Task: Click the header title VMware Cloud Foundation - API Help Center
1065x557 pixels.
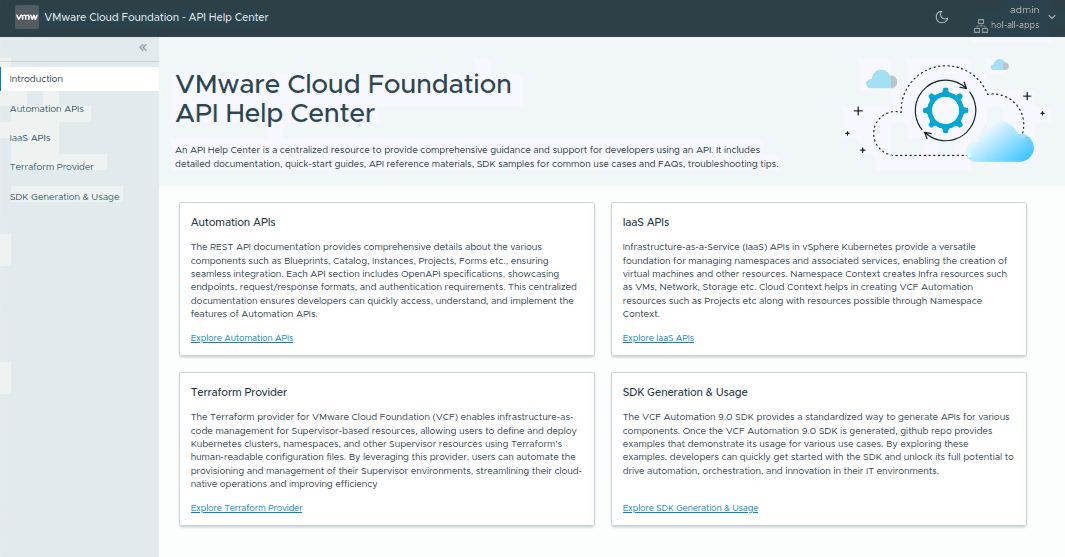Action: pos(157,17)
